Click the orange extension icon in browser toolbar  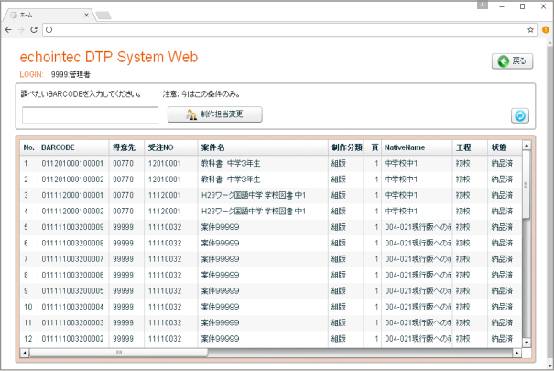[x=546, y=30]
